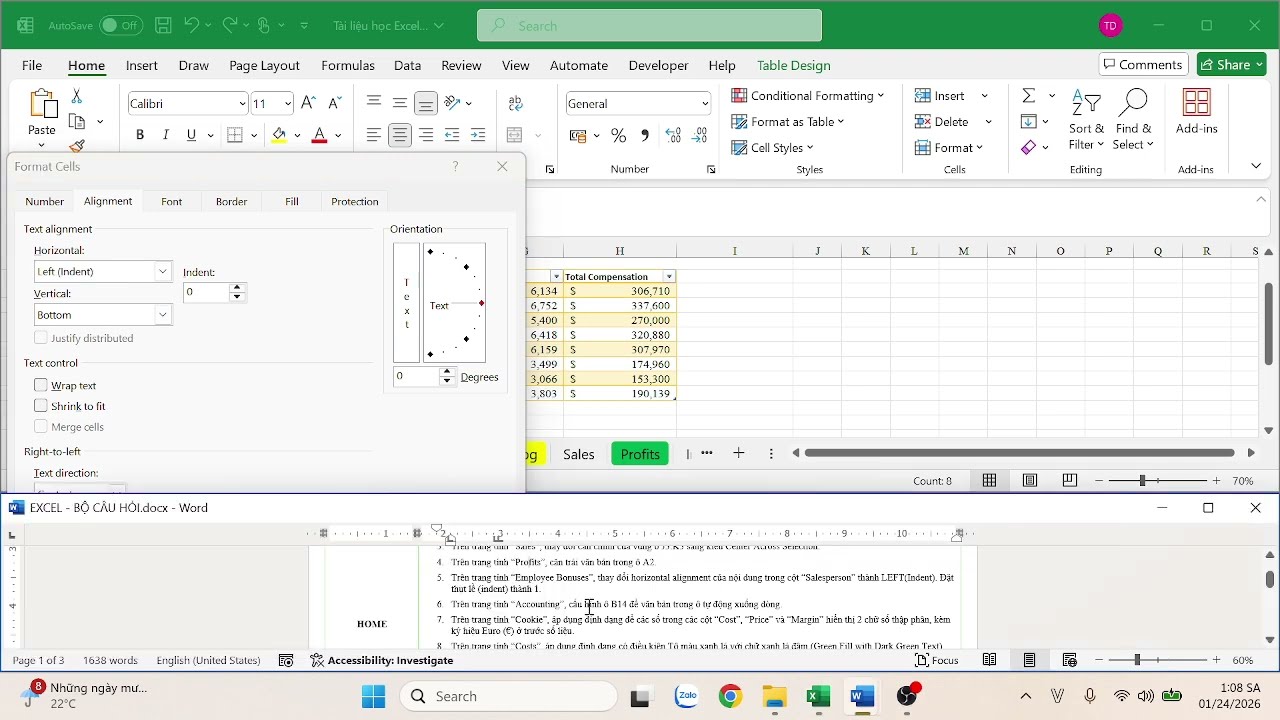
Task: Switch to the Border tab in Format Cells
Action: coord(231,202)
